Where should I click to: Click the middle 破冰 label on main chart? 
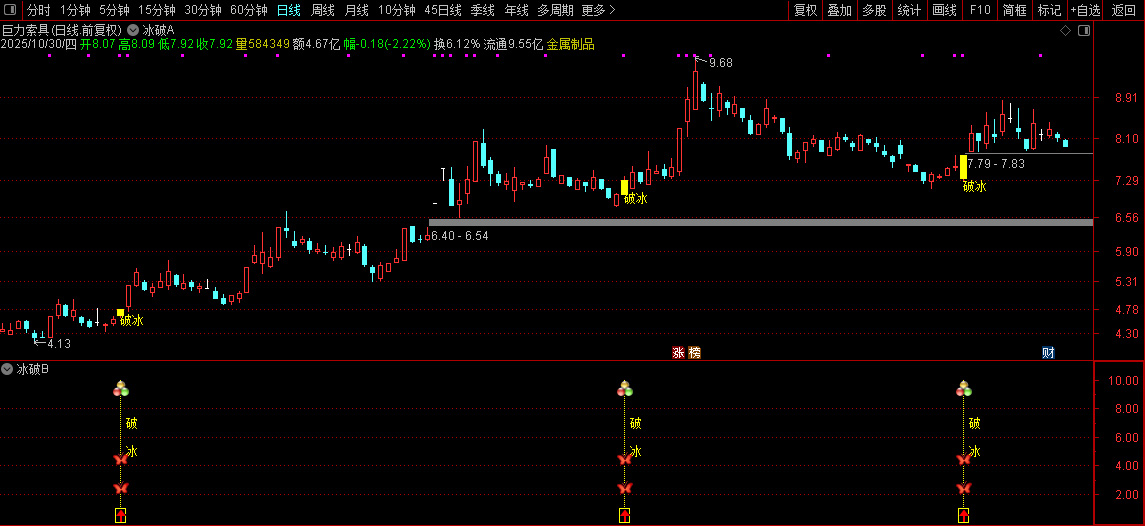pyautogui.click(x=635, y=198)
